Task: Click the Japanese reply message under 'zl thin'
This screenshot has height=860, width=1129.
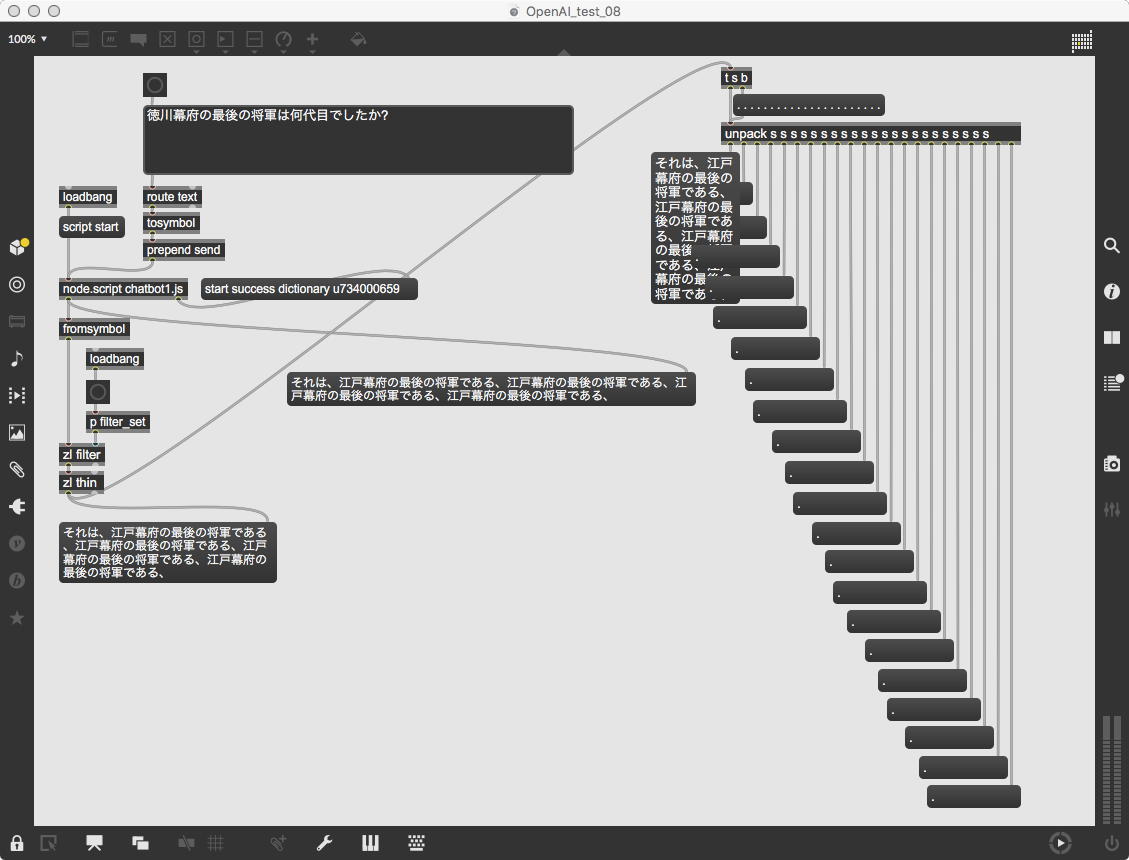Action: tap(168, 552)
